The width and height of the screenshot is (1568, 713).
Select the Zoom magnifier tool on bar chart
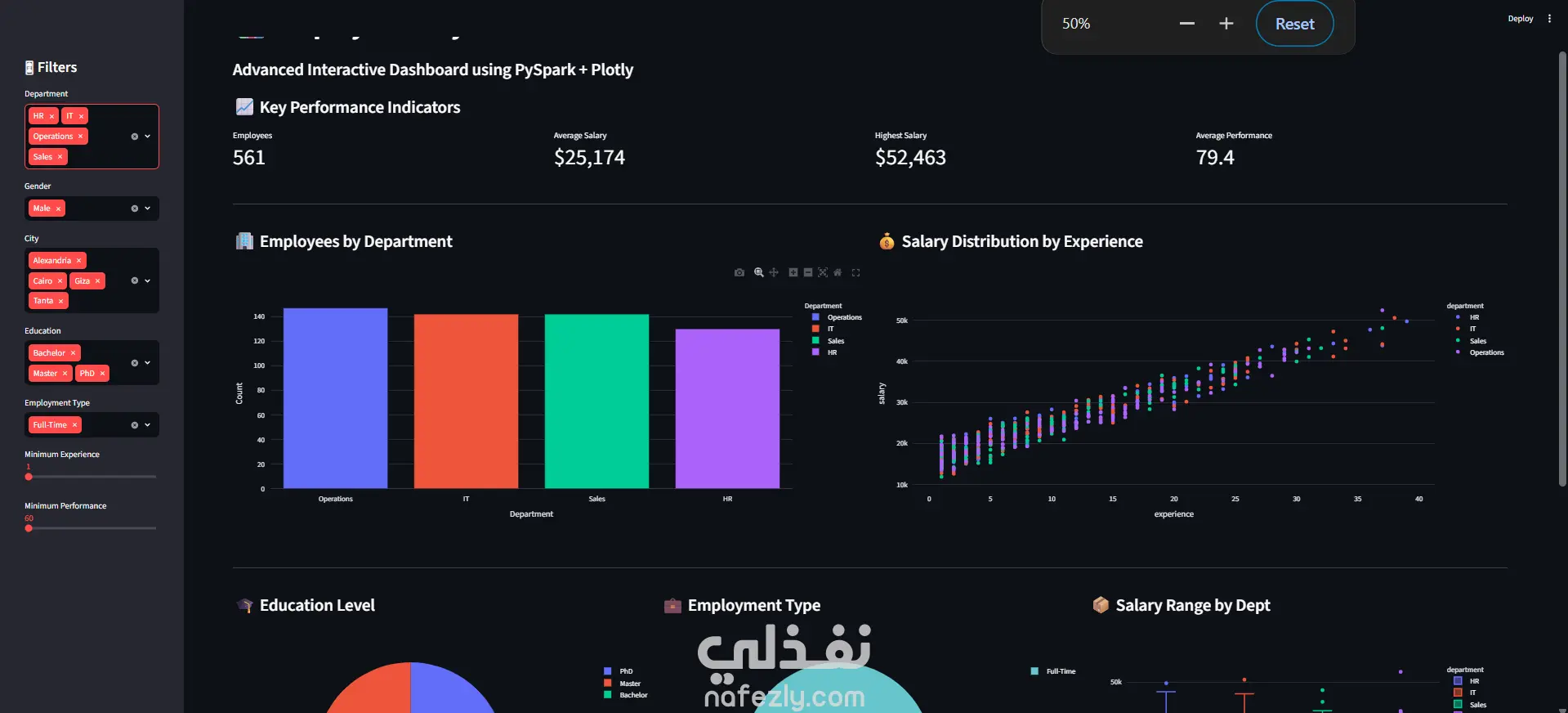pyautogui.click(x=759, y=272)
